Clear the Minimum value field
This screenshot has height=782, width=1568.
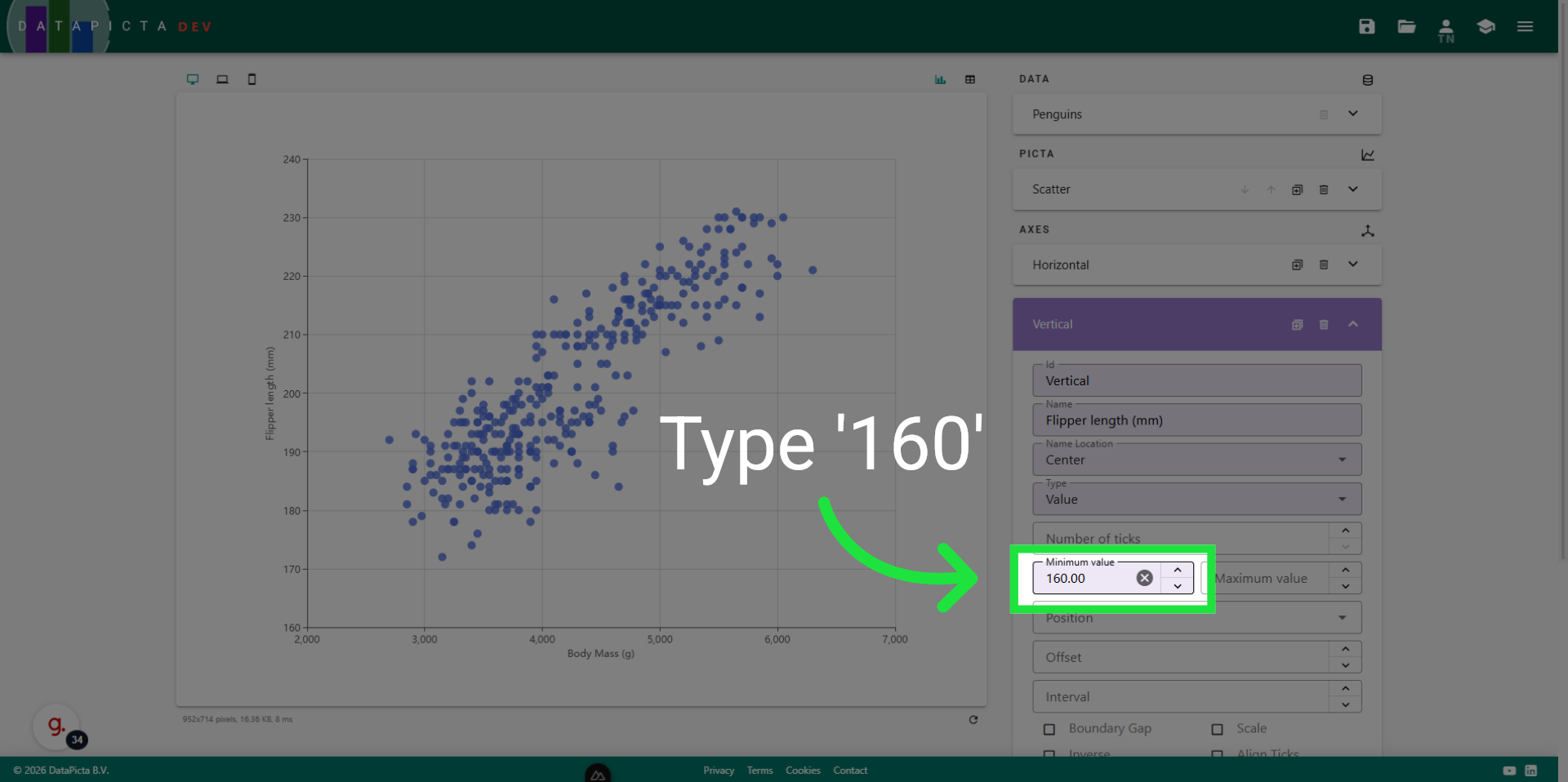click(1144, 578)
